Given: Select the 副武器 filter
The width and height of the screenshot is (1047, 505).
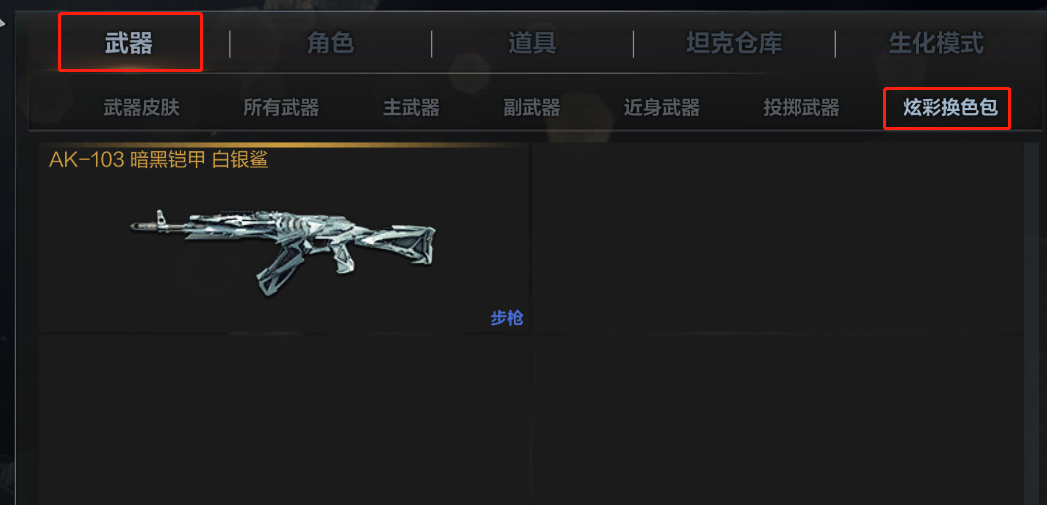Looking at the screenshot, I should point(532,108).
